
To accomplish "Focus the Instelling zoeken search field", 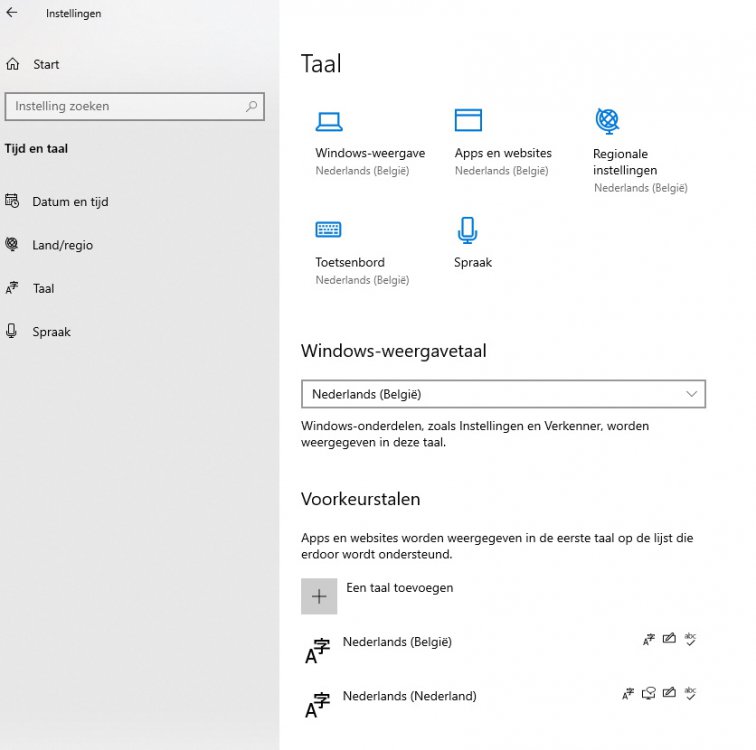I will [x=135, y=106].
